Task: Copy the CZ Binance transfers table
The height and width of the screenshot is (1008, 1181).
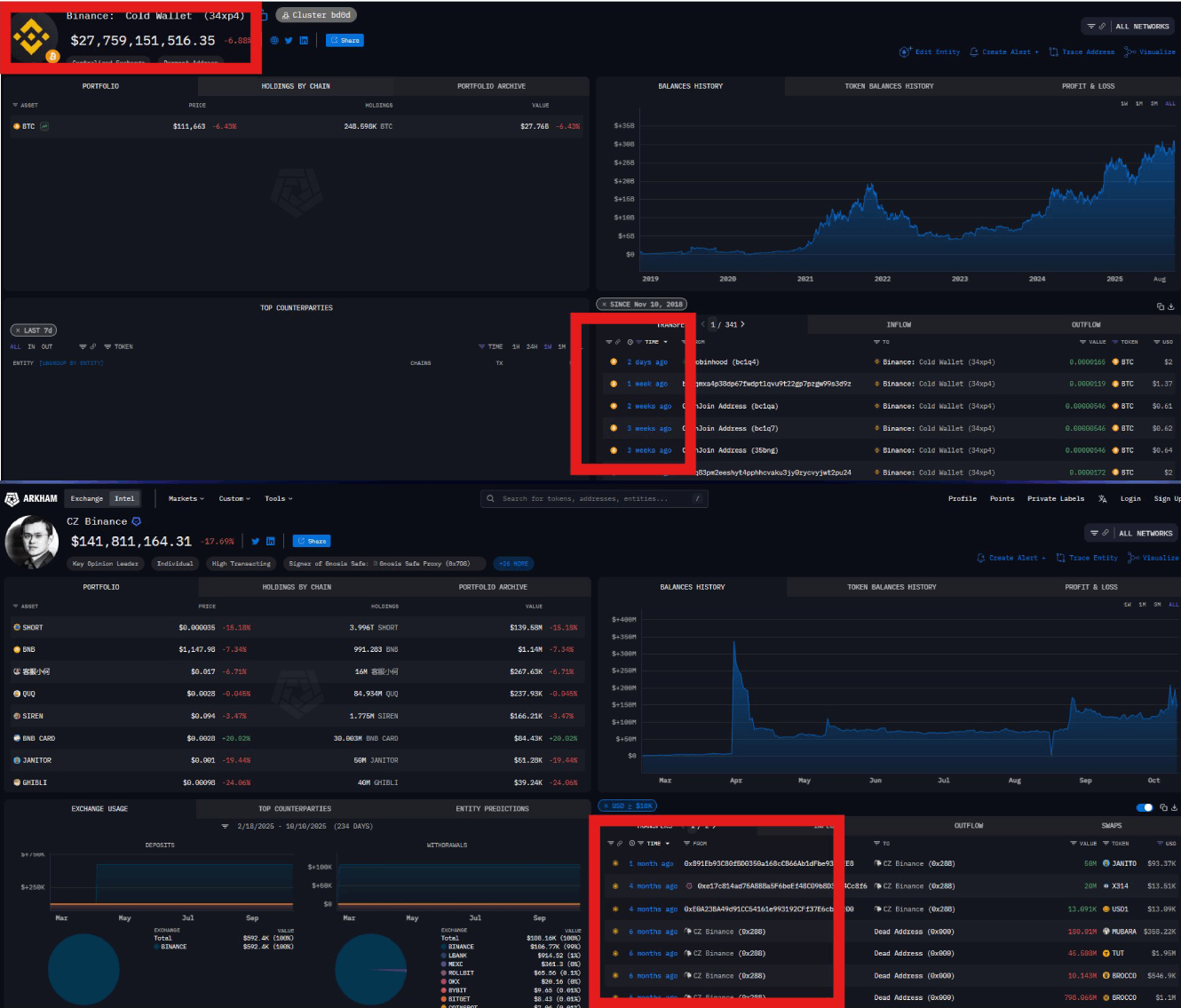Action: [1163, 807]
